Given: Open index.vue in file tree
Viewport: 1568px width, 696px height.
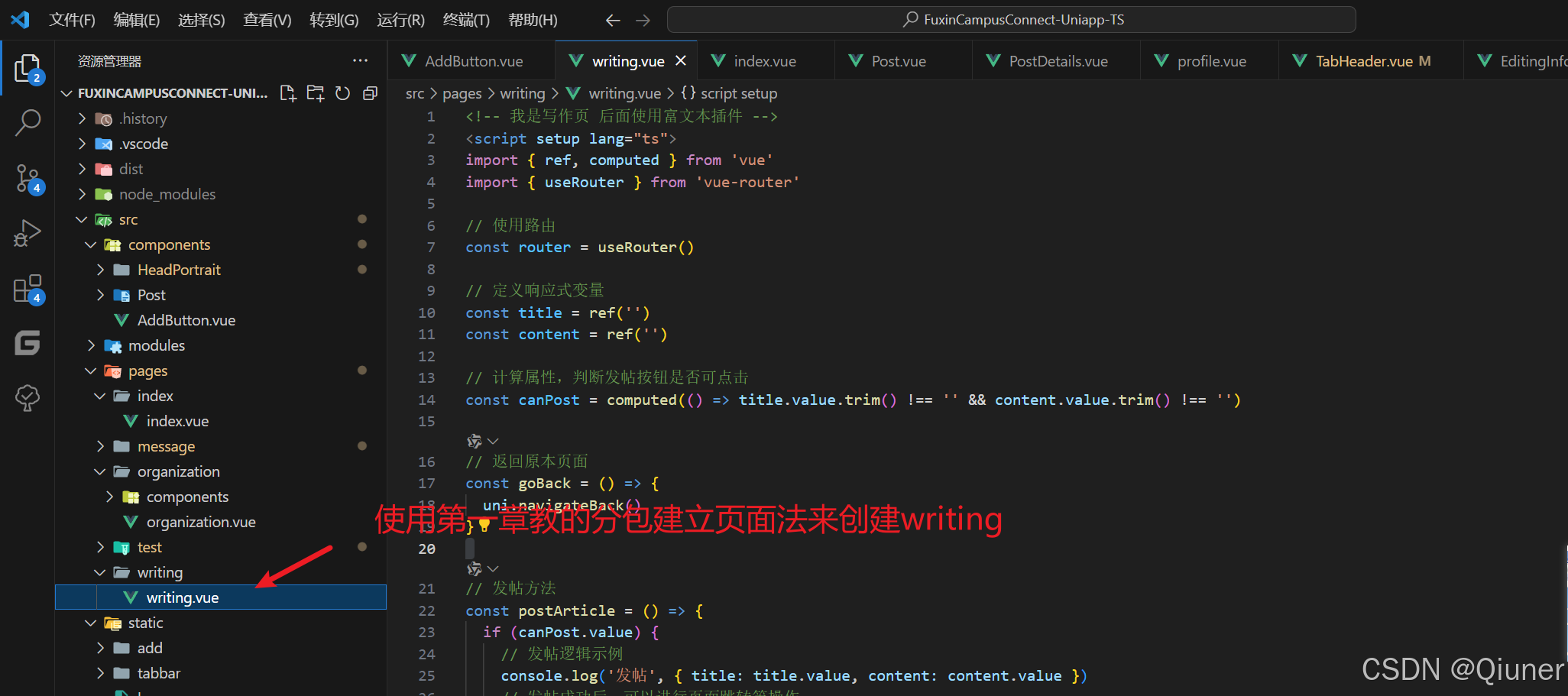Looking at the screenshot, I should 221,421.
